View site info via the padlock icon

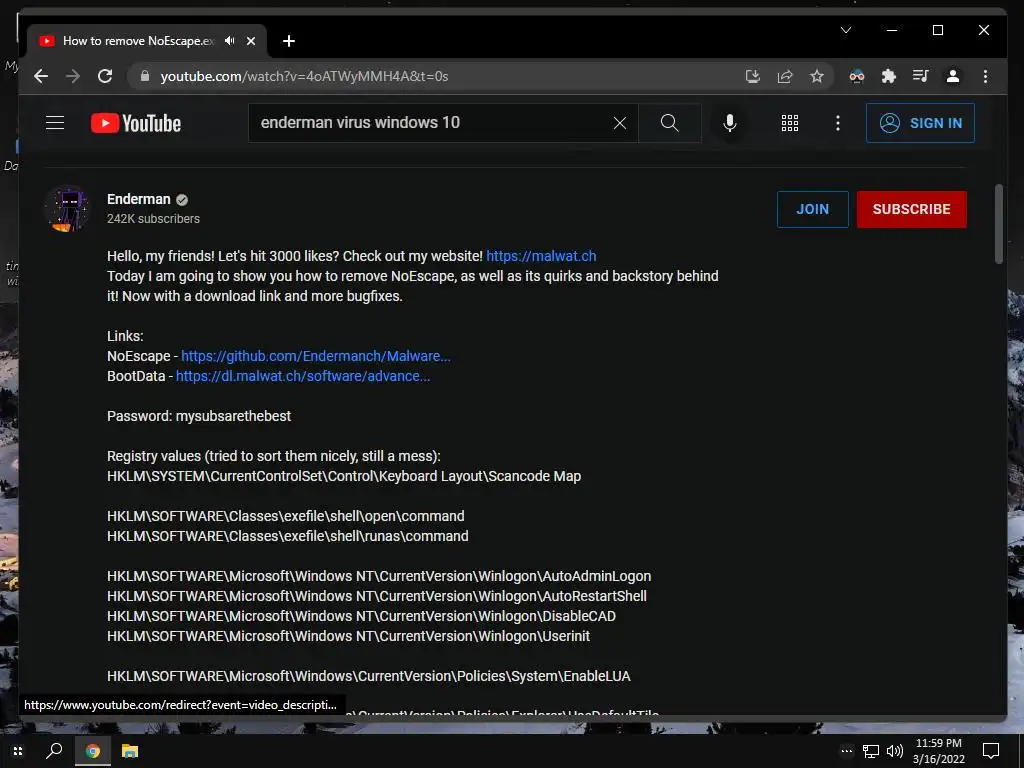[145, 76]
